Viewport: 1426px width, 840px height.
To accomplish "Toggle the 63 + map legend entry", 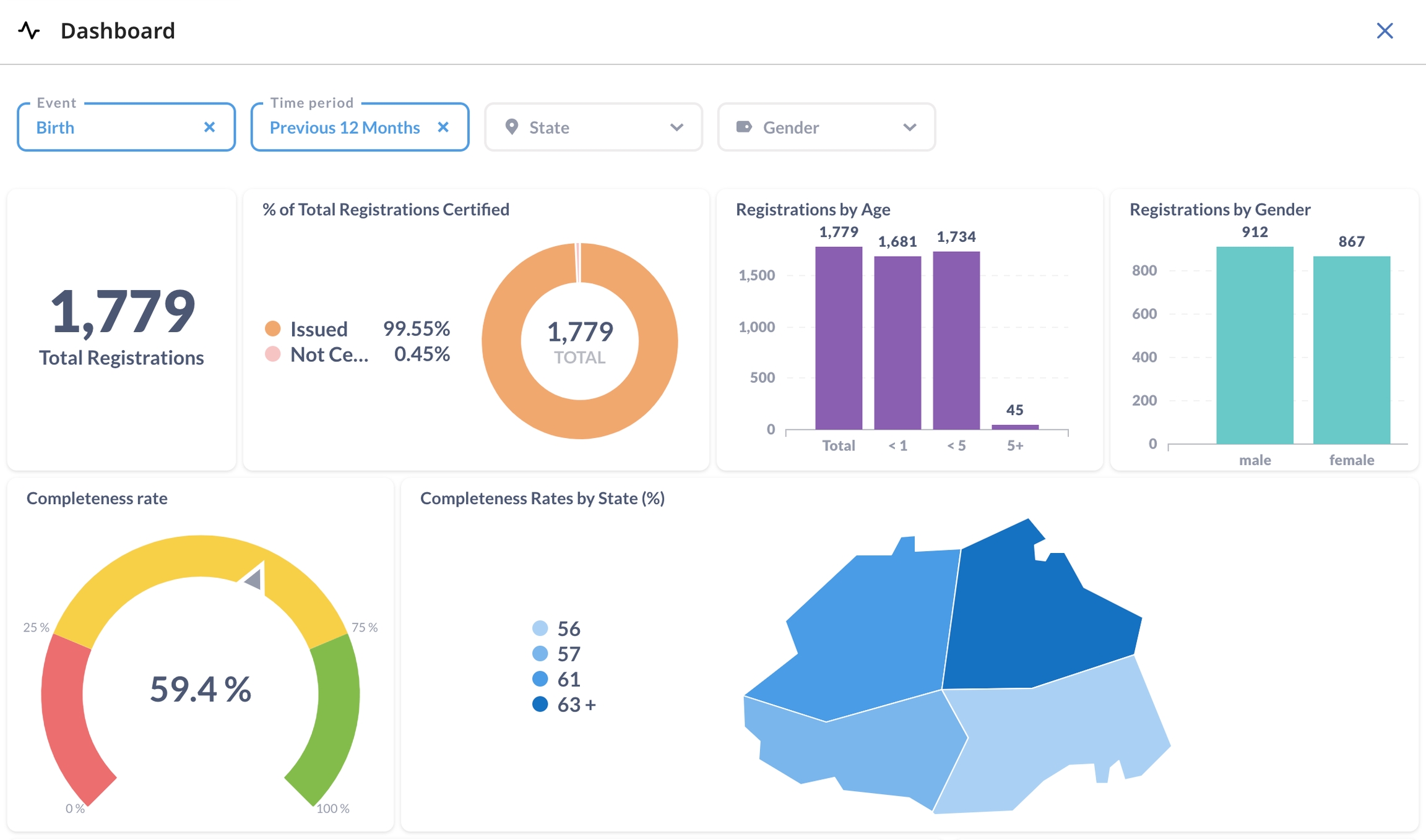I will [x=575, y=705].
